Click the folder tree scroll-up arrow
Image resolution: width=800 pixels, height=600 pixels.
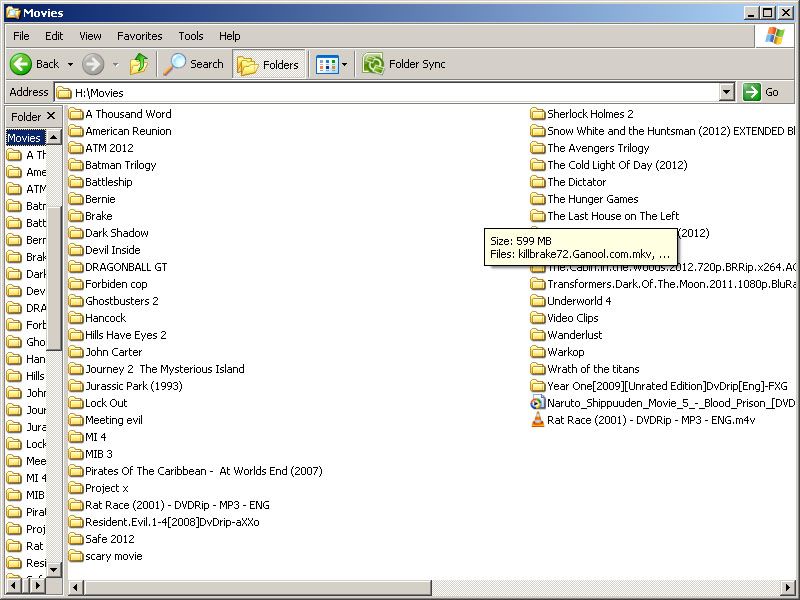click(54, 137)
